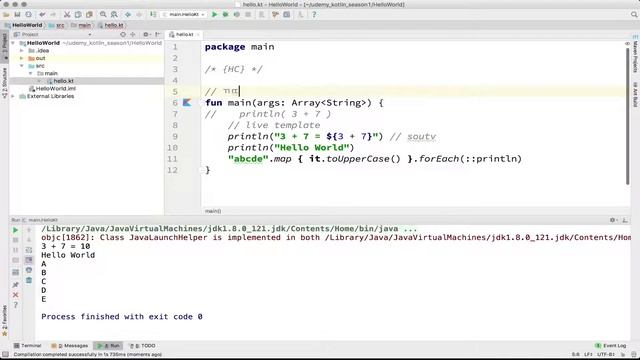The width and height of the screenshot is (640, 360).
Task: Click the Open folder icon in main toolbar
Action: [x=6, y=15]
